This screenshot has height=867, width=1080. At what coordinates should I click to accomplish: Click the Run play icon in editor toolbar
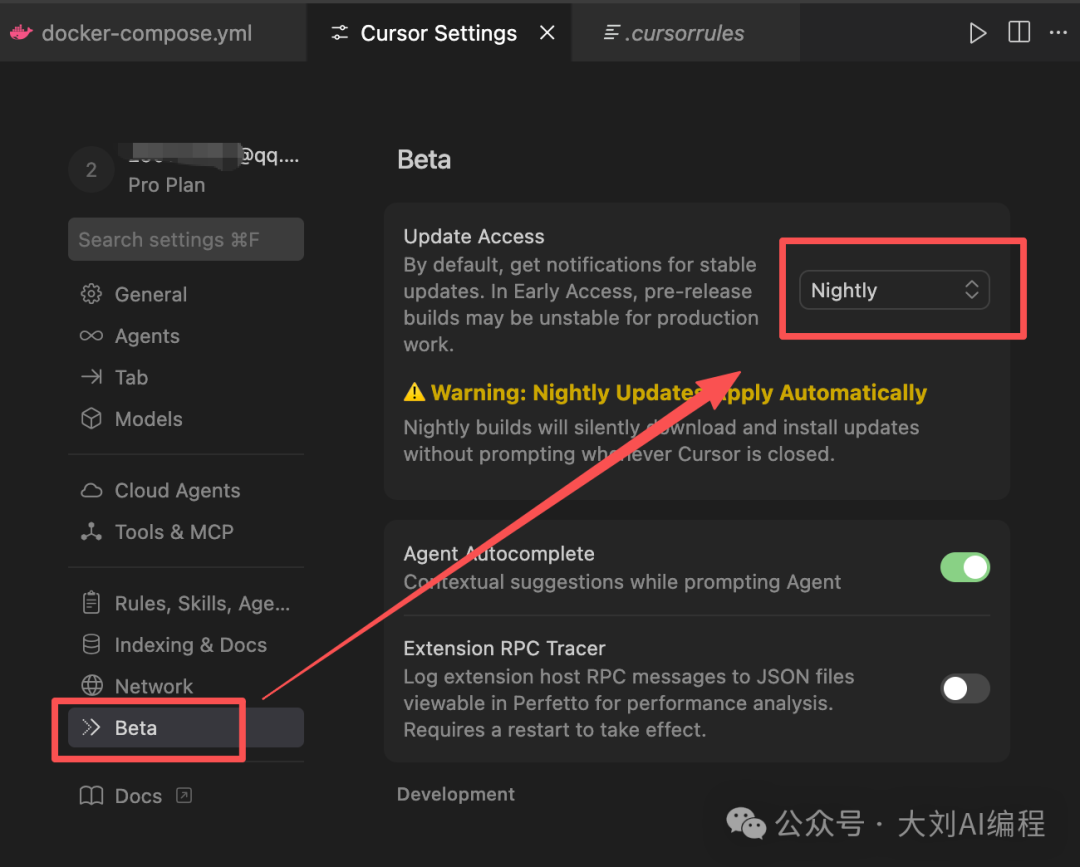coord(977,33)
